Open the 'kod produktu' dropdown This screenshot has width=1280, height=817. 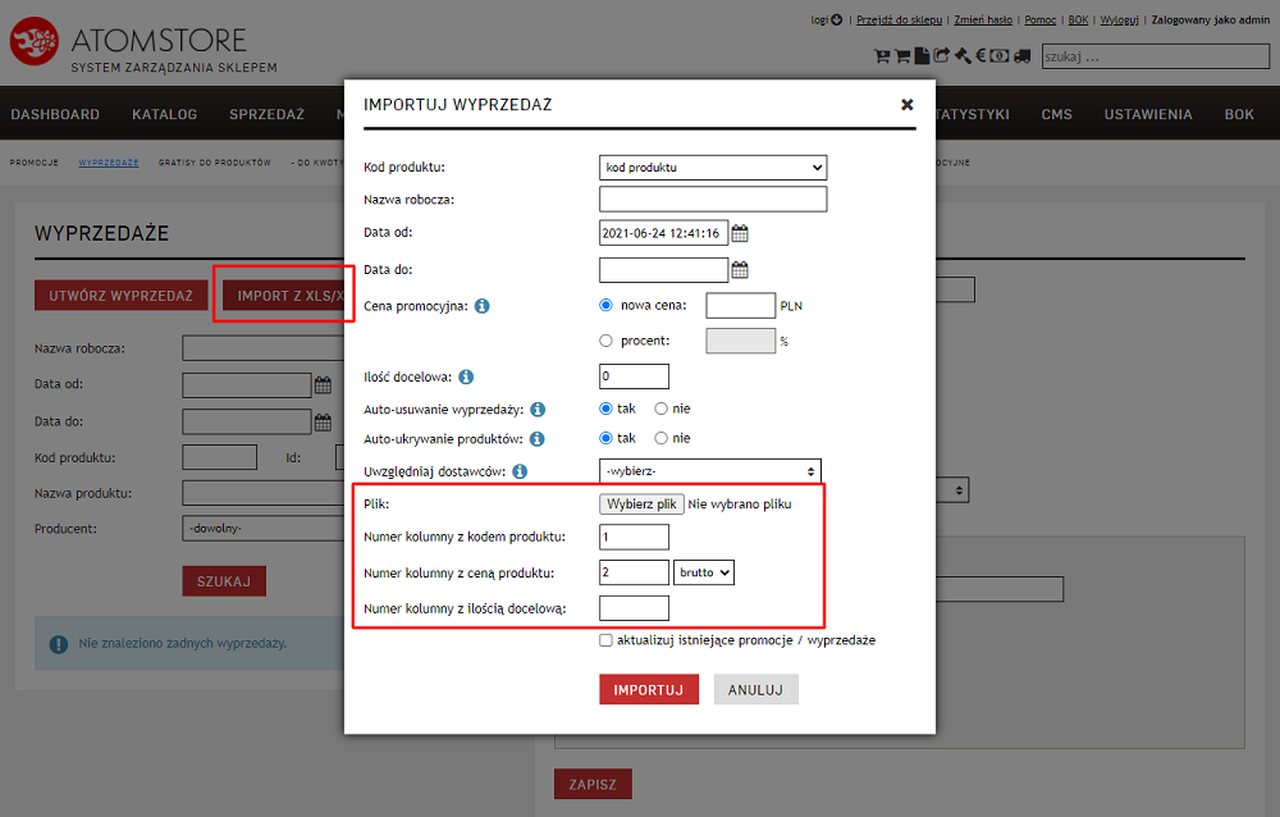pyautogui.click(x=712, y=168)
